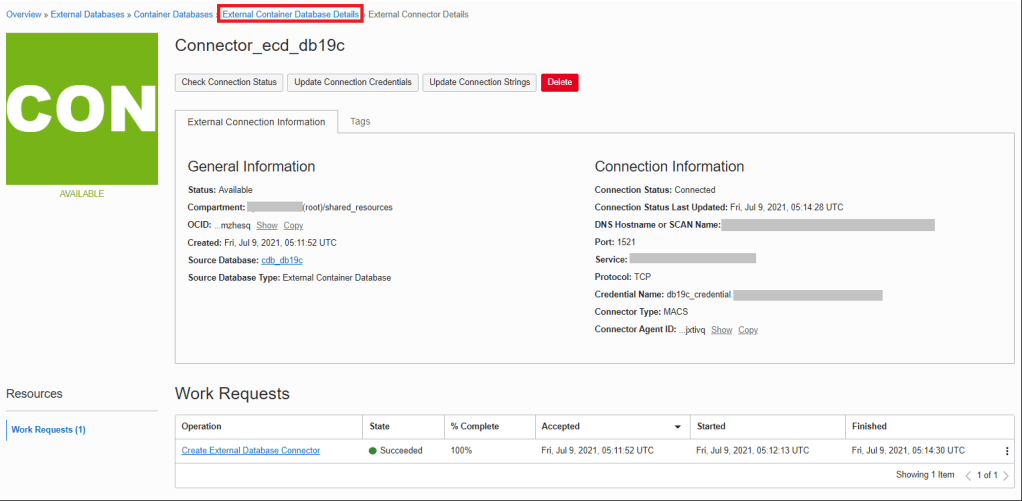Navigate to External Databases breadcrumb

coord(90,15)
